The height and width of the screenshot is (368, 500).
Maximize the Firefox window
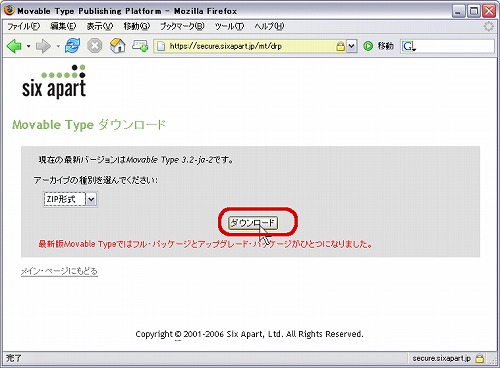(474, 12)
